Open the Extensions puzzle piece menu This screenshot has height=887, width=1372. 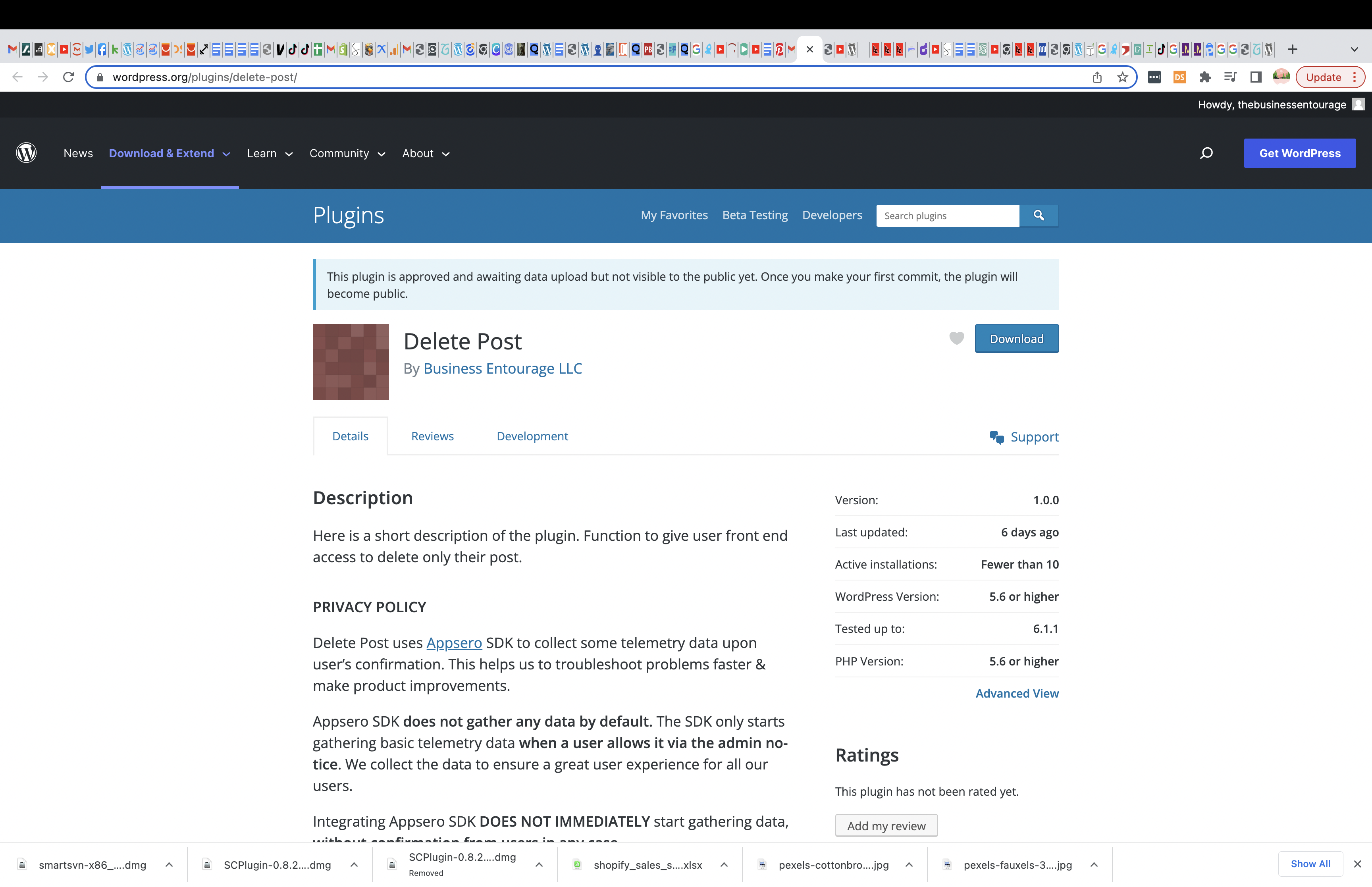coord(1205,77)
